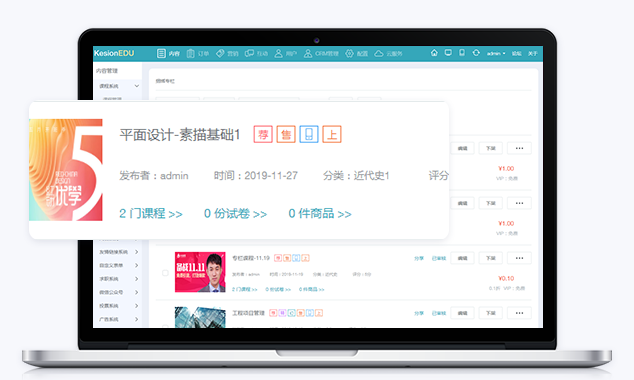Viewport: 634px width, 380px height.
Task: Click 已审核 status for 专栏课程-11.19
Action: pyautogui.click(x=439, y=258)
